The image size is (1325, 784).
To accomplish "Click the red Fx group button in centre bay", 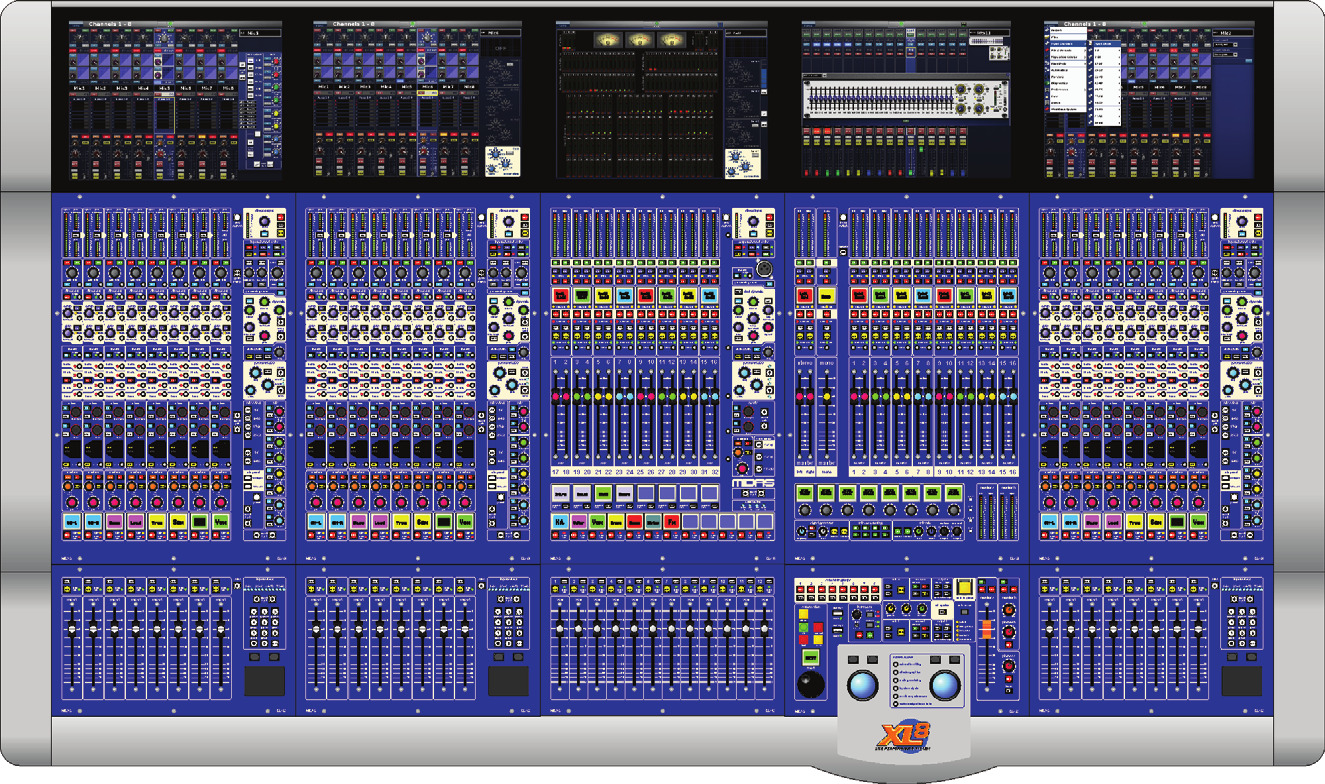I will tap(671, 521).
